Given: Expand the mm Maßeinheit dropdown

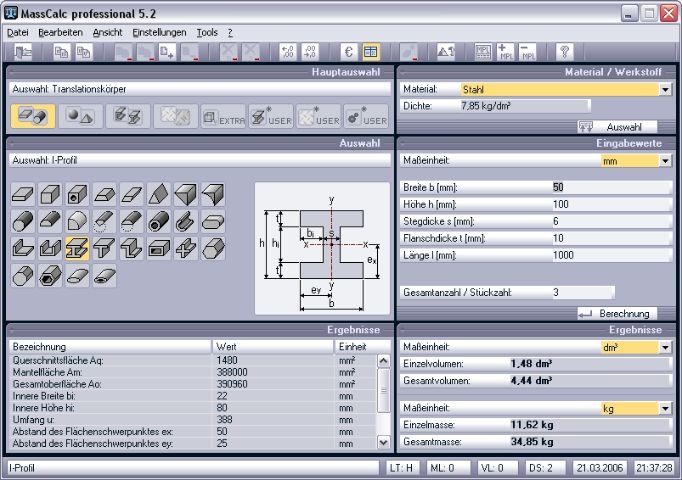Looking at the screenshot, I should (665, 161).
